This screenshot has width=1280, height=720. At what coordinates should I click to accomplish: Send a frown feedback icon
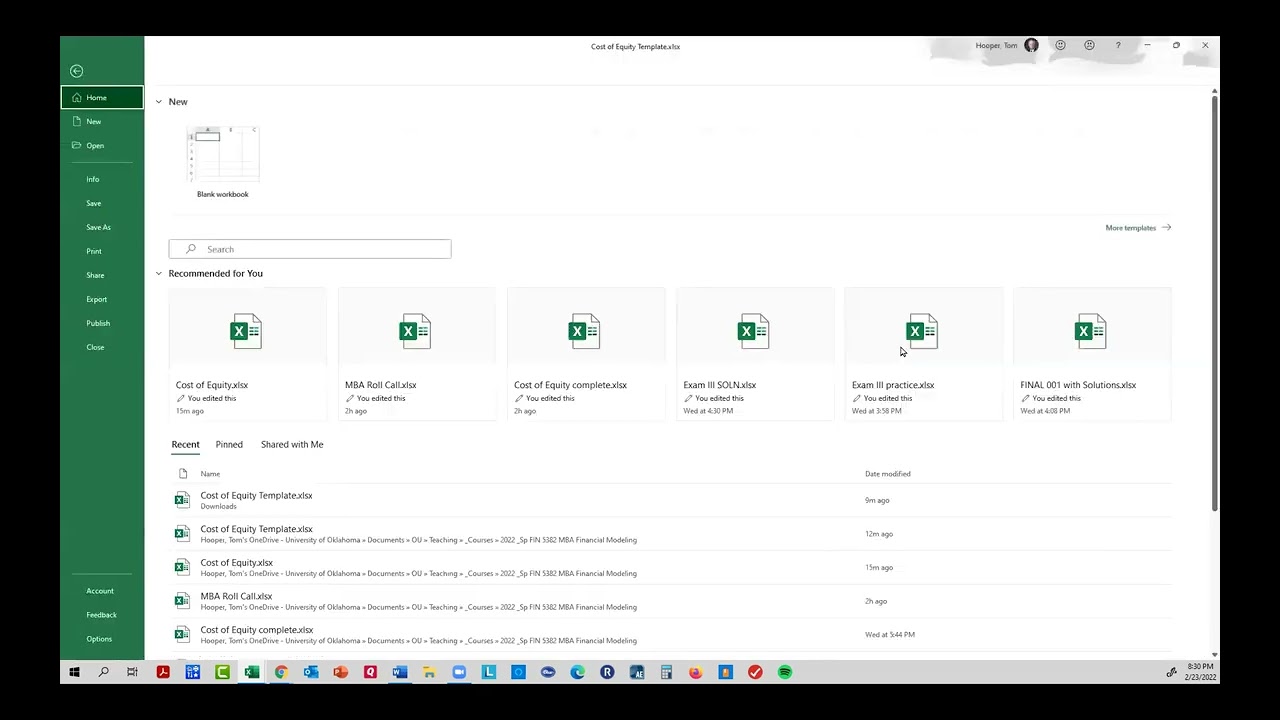tap(1089, 45)
